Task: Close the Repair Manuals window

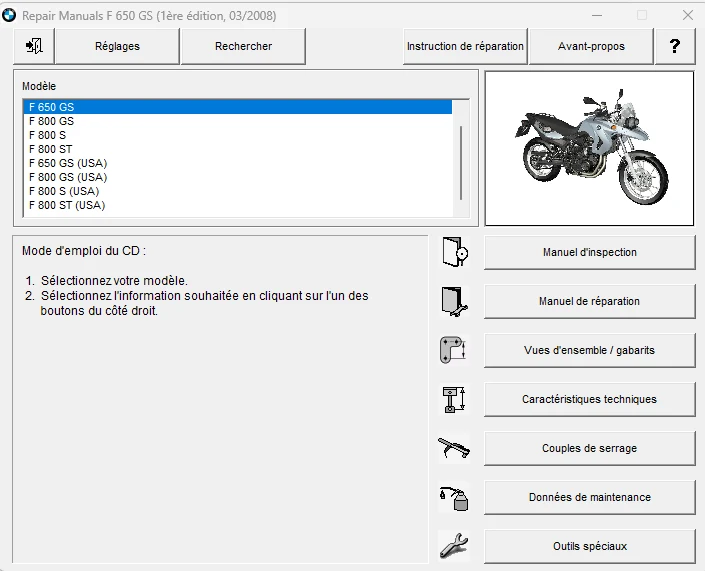Action: point(687,15)
